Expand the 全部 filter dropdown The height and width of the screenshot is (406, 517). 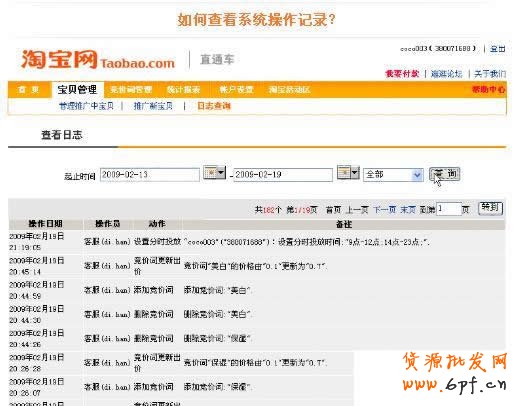pyautogui.click(x=393, y=175)
